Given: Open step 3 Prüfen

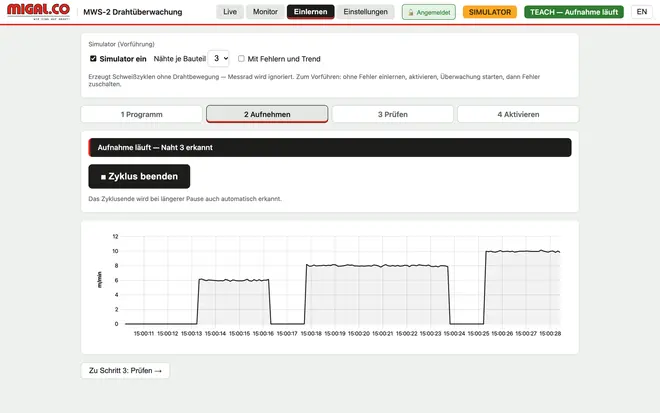Looking at the screenshot, I should 392,114.
